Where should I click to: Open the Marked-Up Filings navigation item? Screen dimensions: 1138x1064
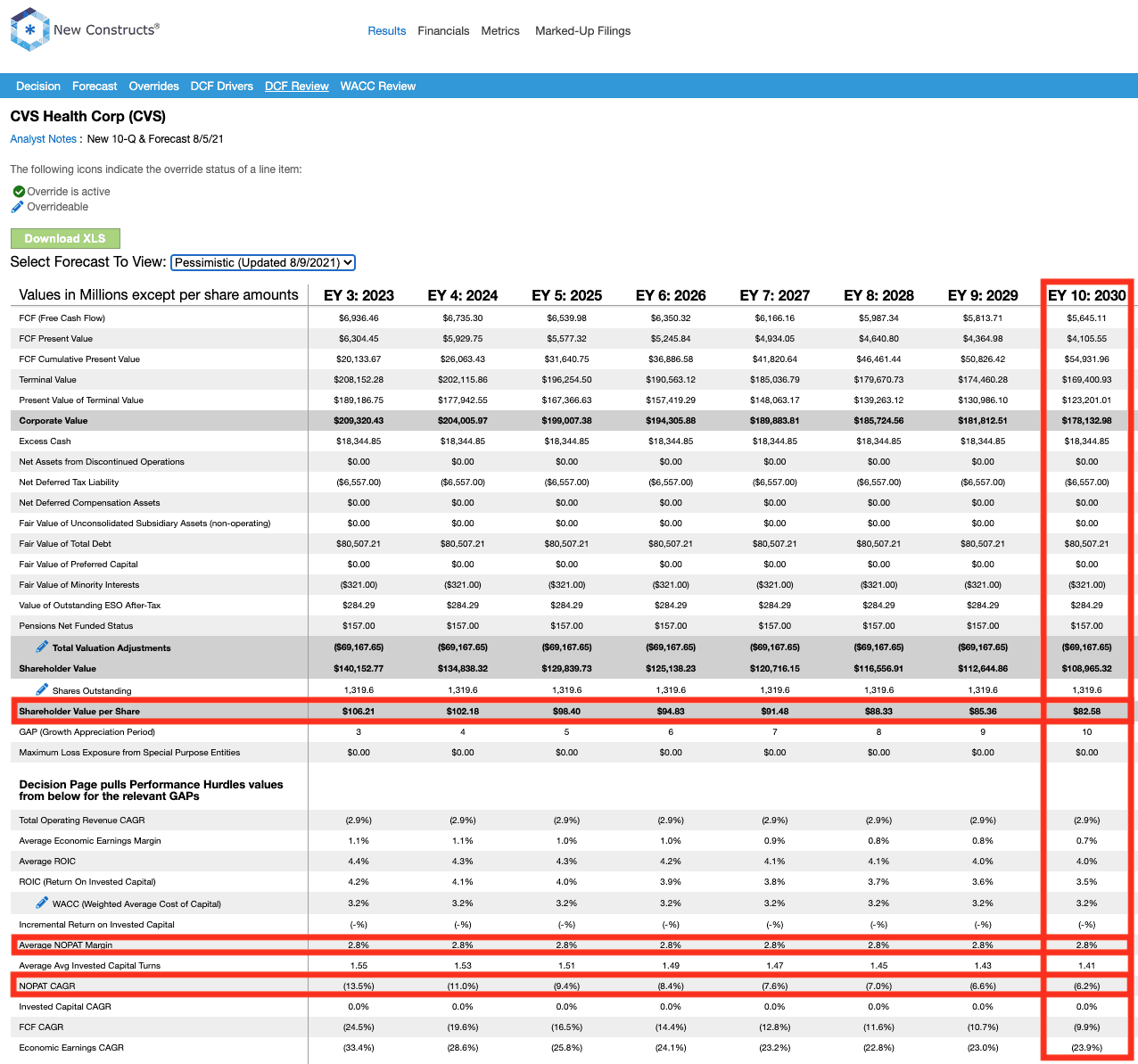(582, 31)
